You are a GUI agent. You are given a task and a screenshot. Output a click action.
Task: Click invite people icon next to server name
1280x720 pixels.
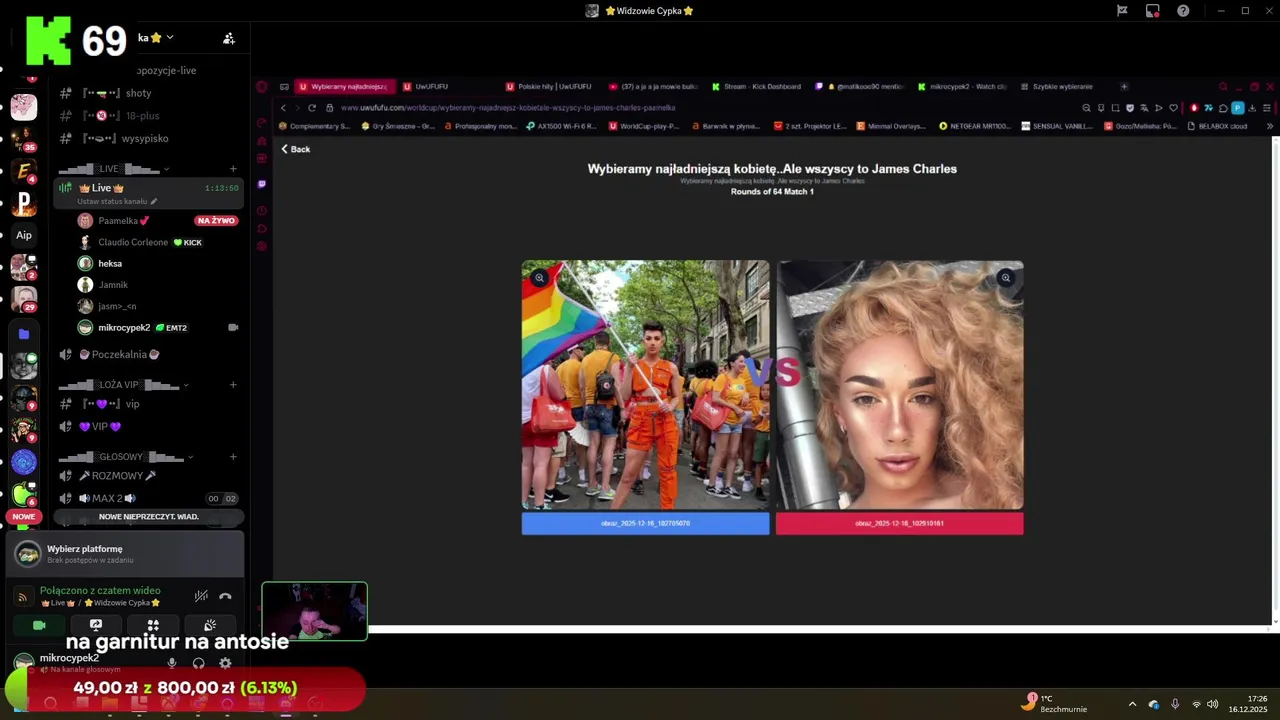tap(229, 38)
